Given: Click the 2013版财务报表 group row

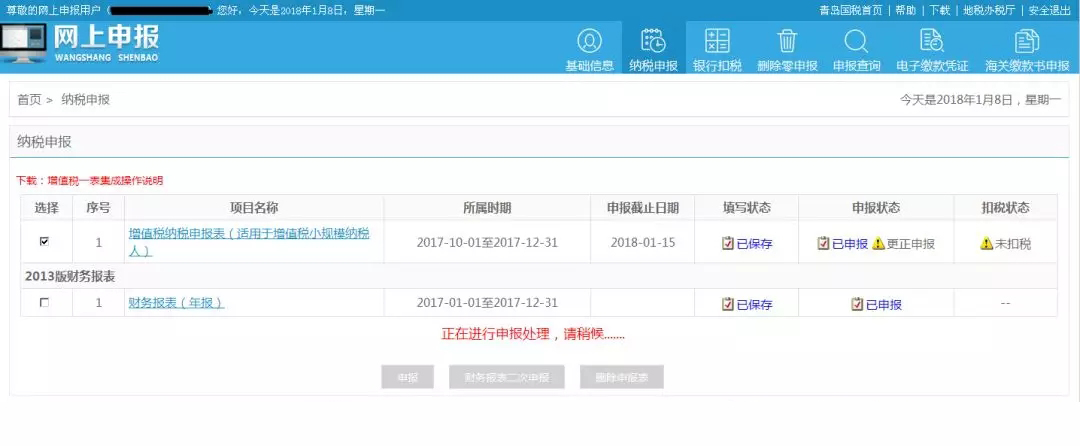Looking at the screenshot, I should point(539,276).
